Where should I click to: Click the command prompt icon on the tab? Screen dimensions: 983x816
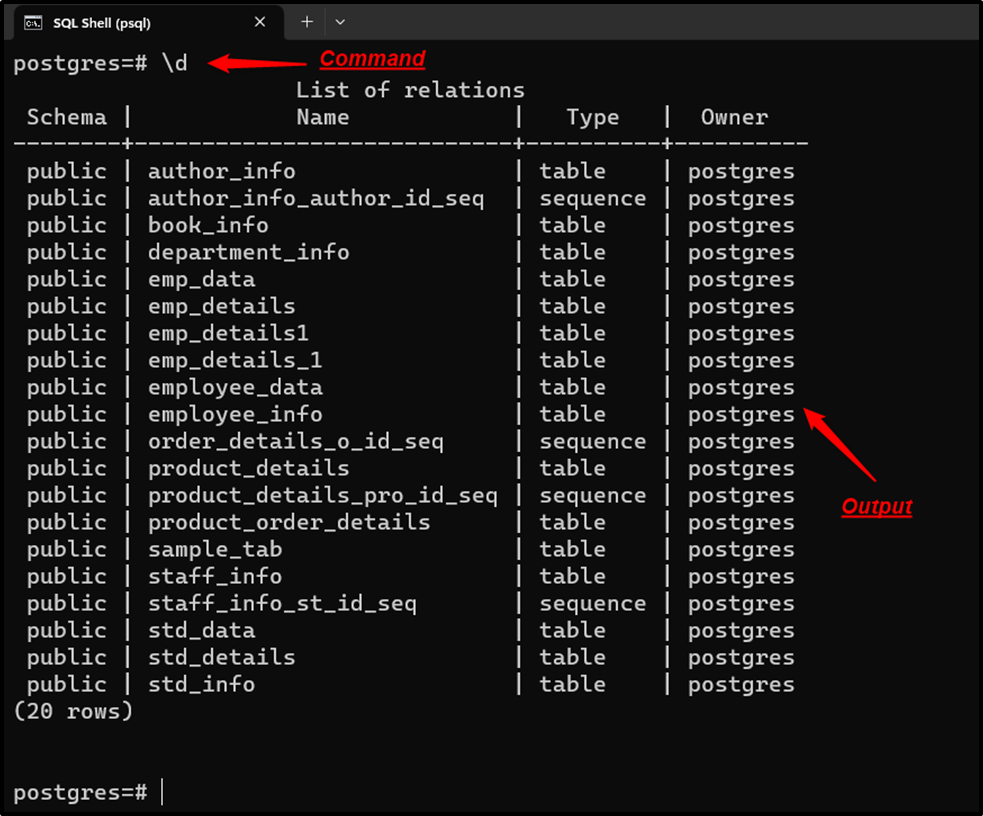[32, 21]
